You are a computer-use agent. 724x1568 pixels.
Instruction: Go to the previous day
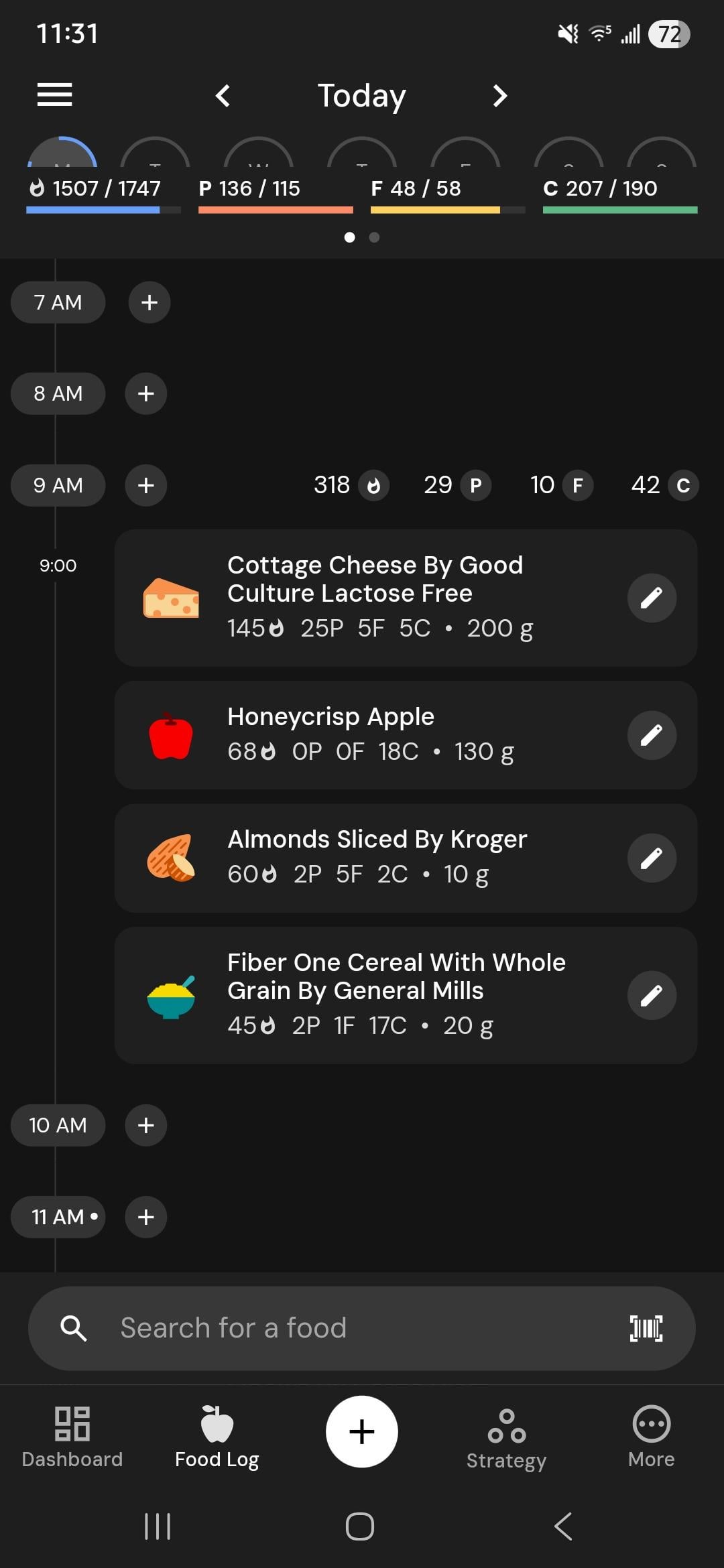point(223,96)
